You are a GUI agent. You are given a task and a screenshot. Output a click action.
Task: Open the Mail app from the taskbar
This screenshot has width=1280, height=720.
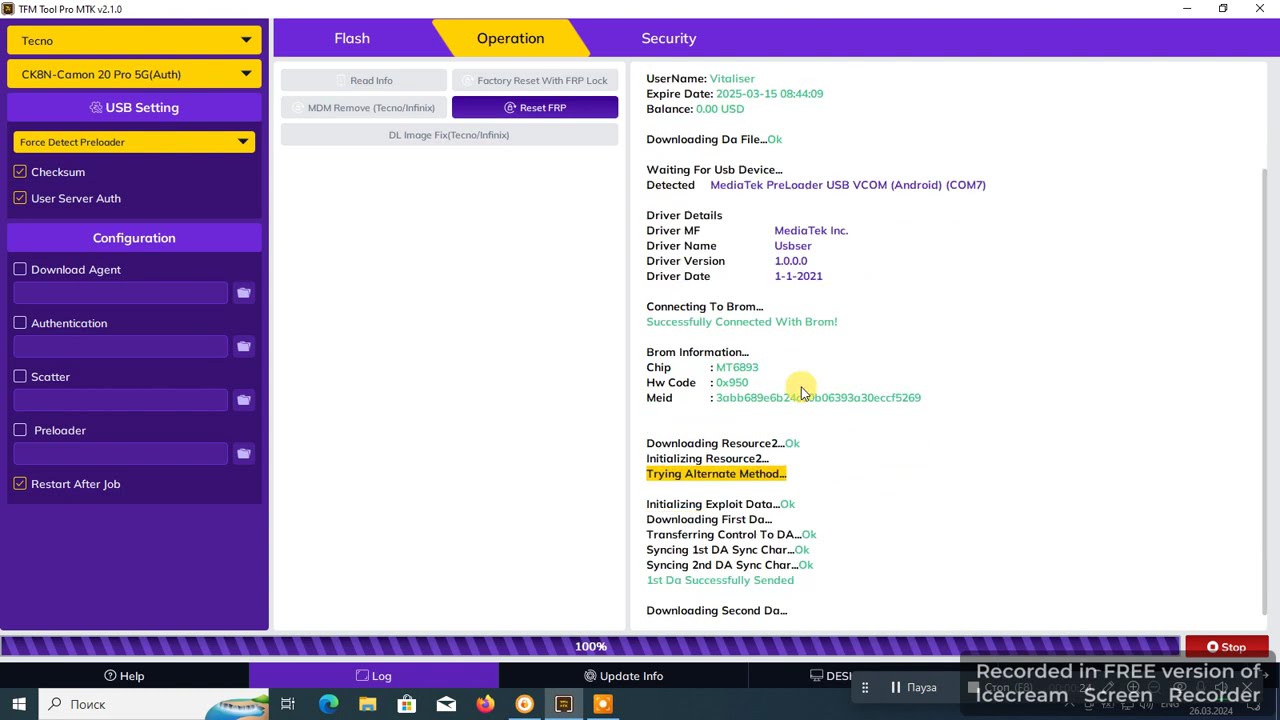point(446,704)
